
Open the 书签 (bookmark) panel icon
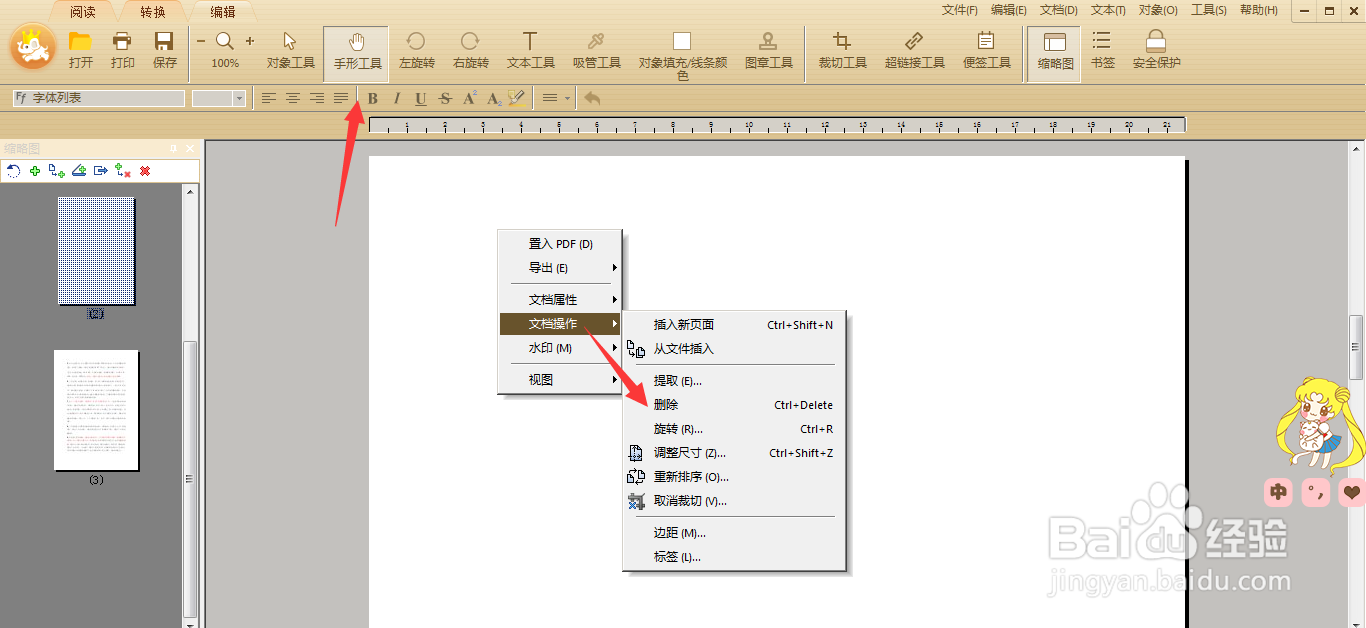[x=1102, y=52]
